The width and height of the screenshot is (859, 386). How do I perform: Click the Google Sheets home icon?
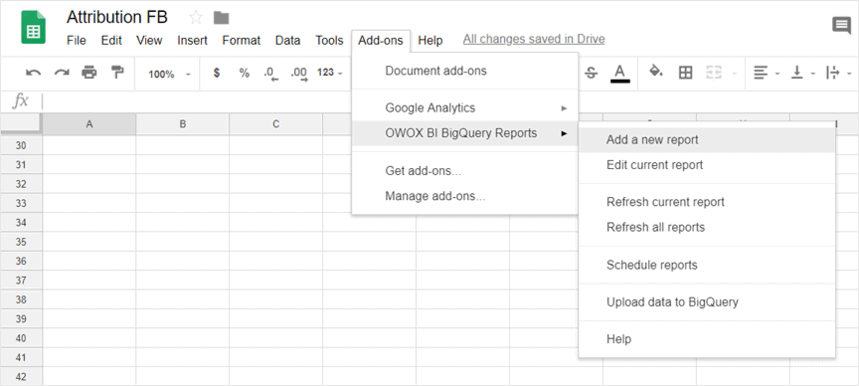click(x=33, y=27)
